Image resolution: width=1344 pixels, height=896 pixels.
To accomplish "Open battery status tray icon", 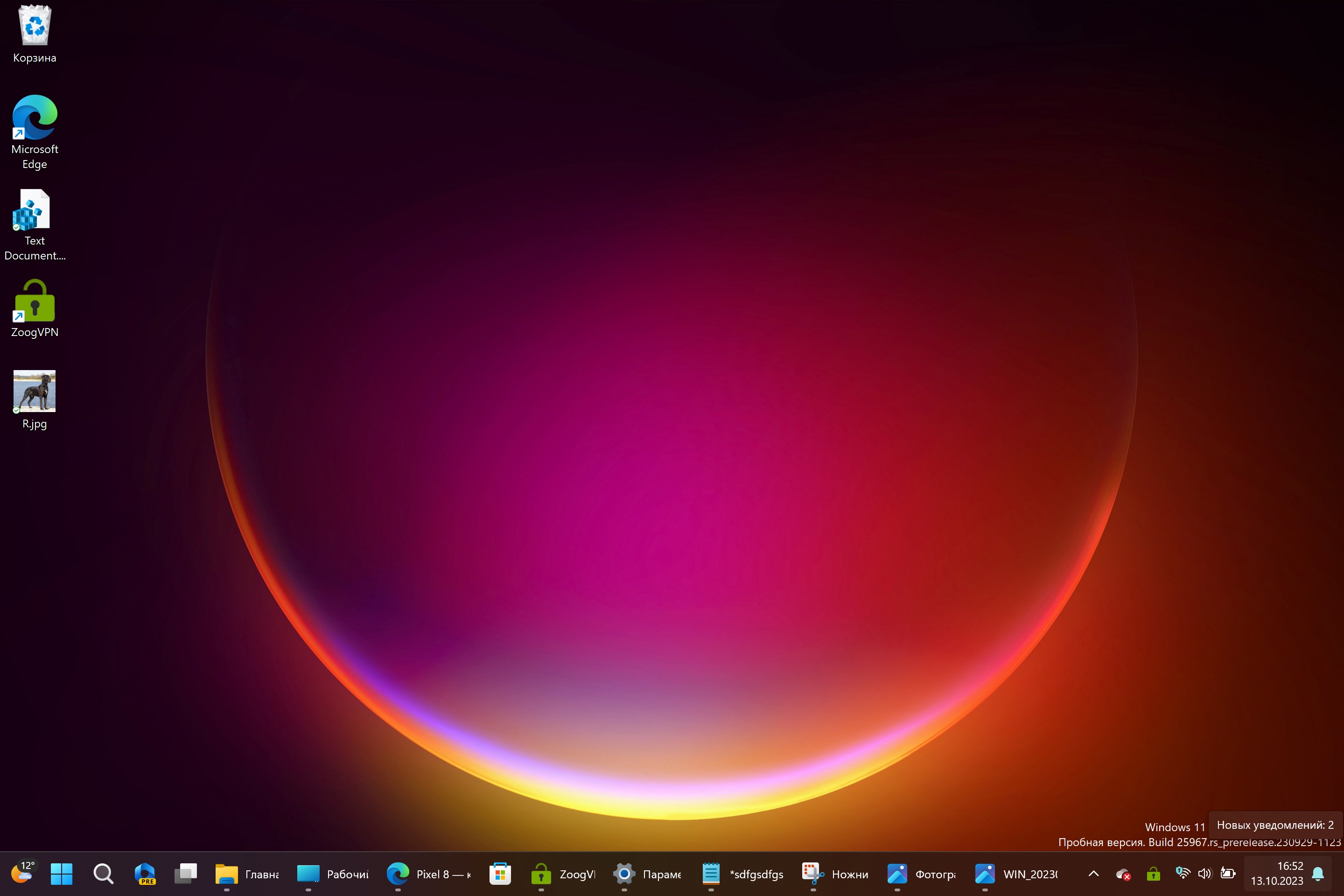I will (1227, 873).
